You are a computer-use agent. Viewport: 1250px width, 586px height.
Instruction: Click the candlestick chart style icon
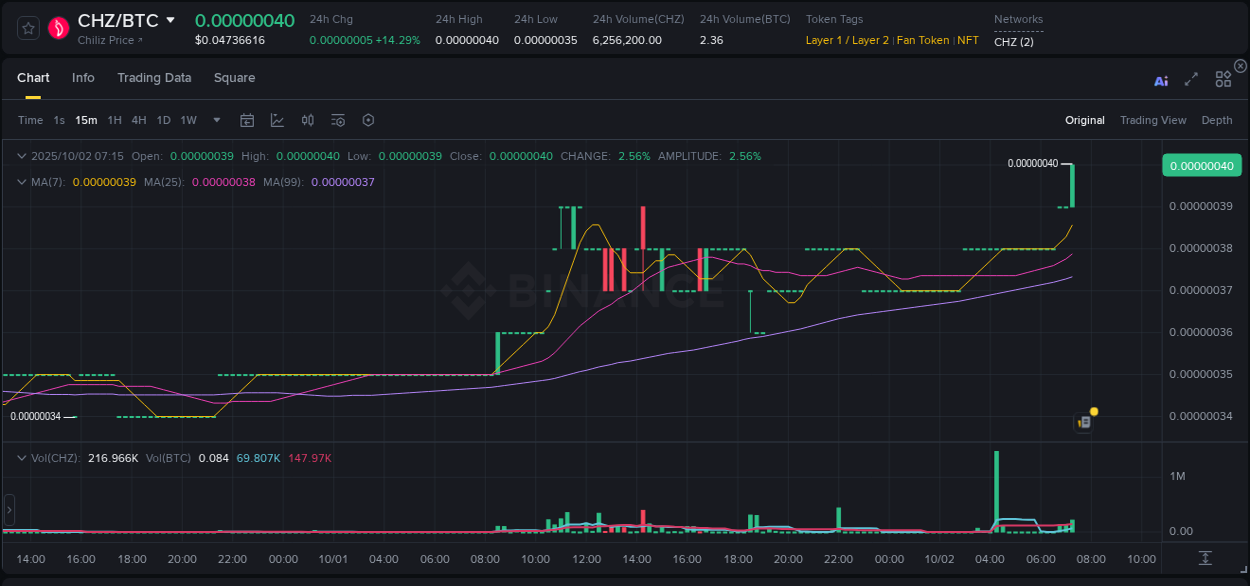(308, 120)
